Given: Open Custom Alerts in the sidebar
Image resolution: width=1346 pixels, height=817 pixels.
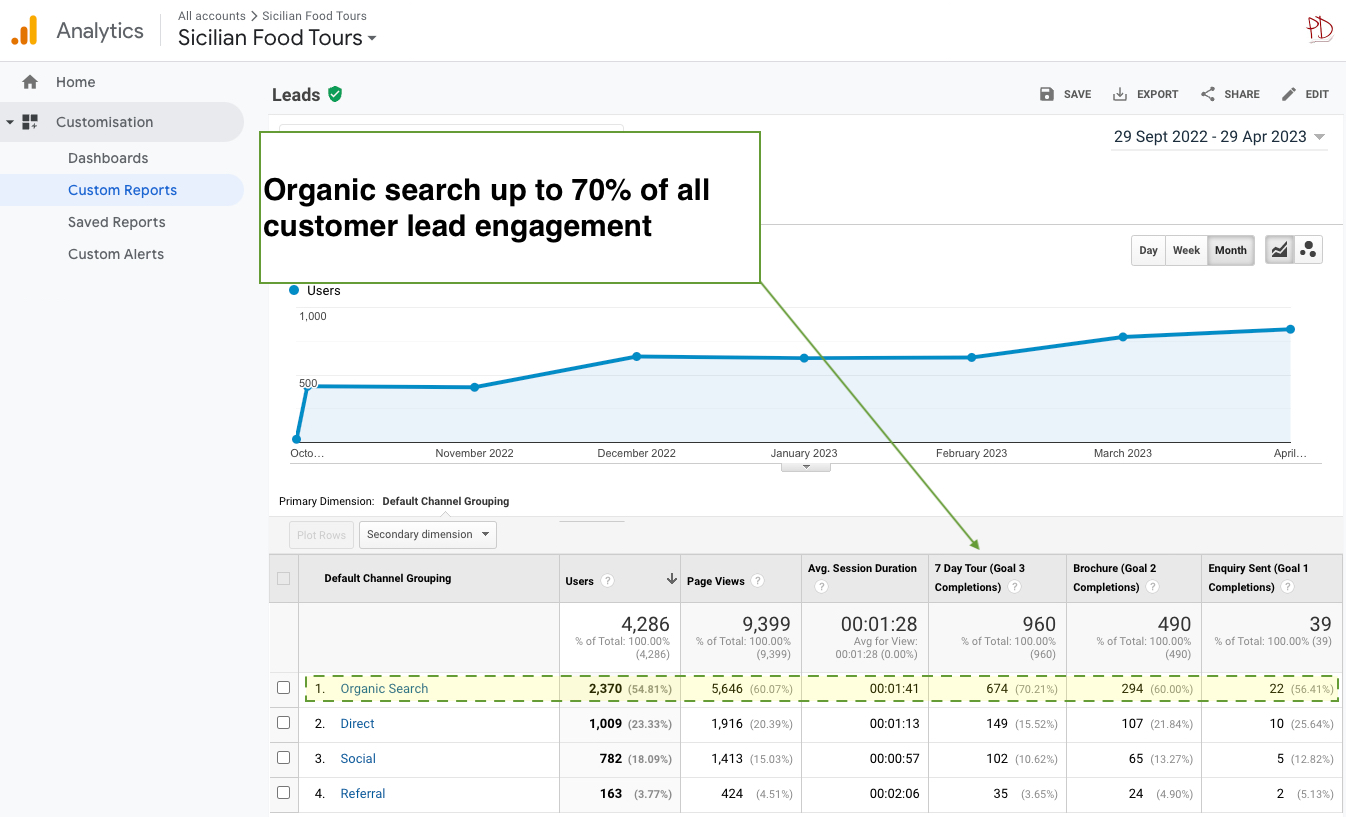Looking at the screenshot, I should point(116,254).
